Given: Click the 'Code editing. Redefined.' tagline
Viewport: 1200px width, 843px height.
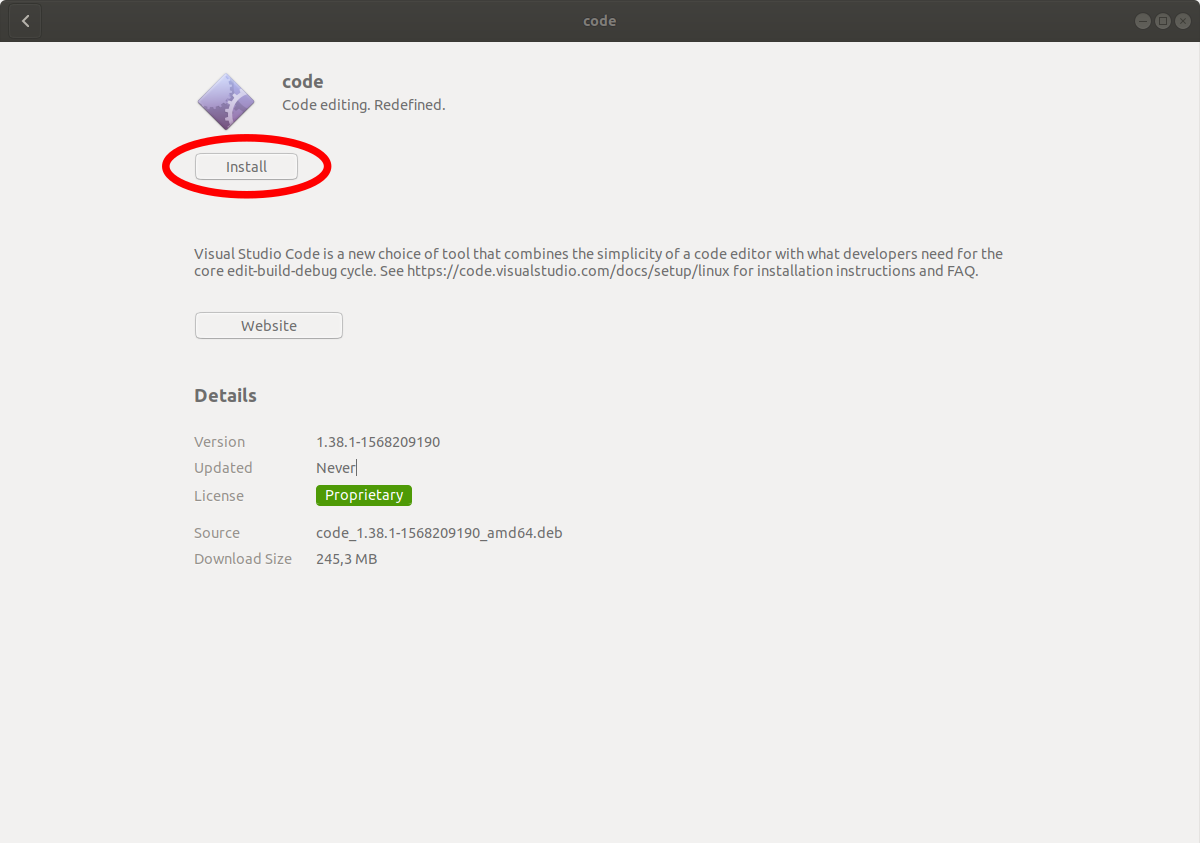Looking at the screenshot, I should point(363,105).
